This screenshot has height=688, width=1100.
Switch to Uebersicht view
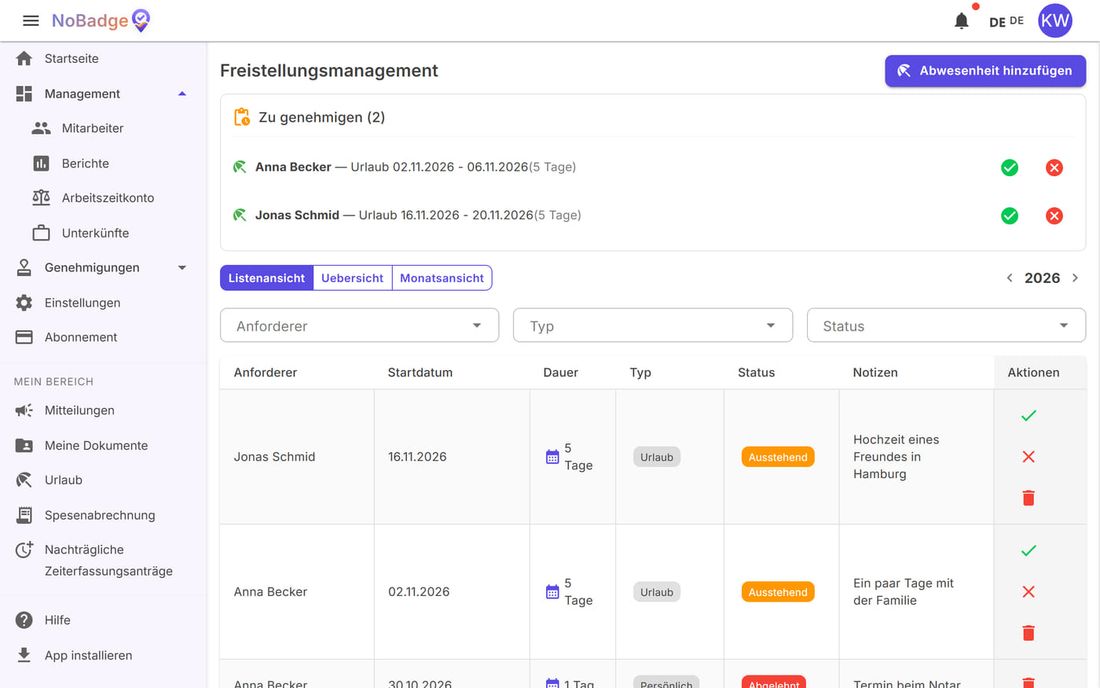(352, 278)
